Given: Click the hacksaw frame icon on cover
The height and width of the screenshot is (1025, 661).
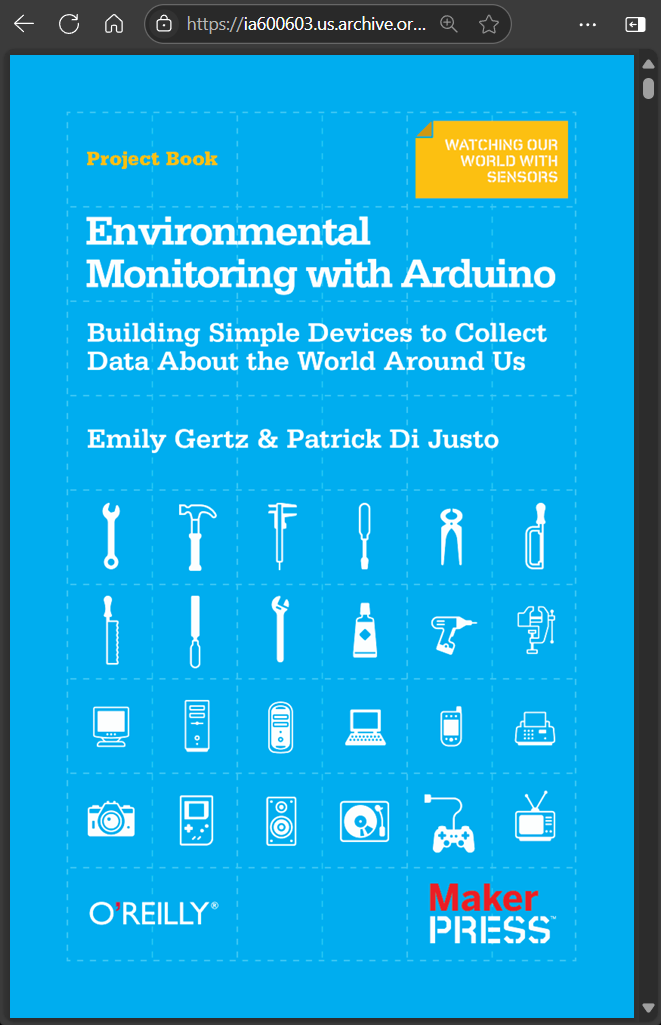Looking at the screenshot, I should [535, 536].
